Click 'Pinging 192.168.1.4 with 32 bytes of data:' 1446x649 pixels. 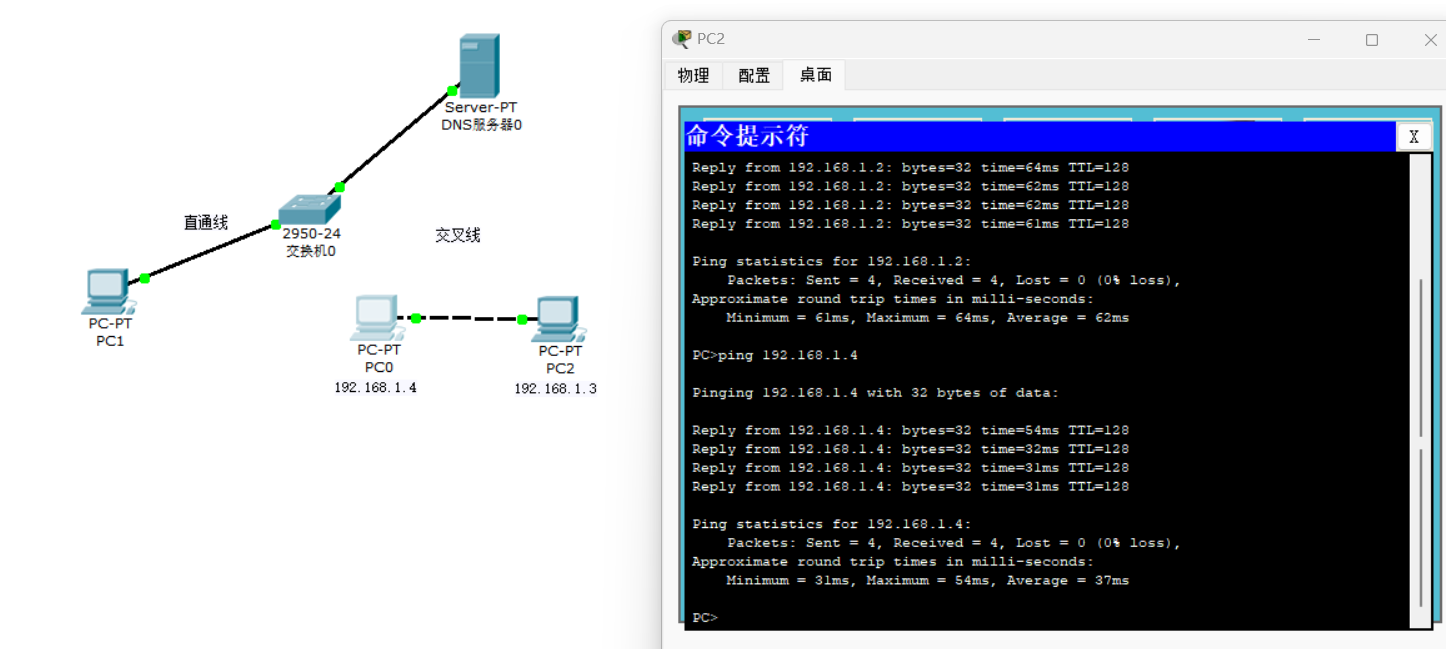(875, 393)
